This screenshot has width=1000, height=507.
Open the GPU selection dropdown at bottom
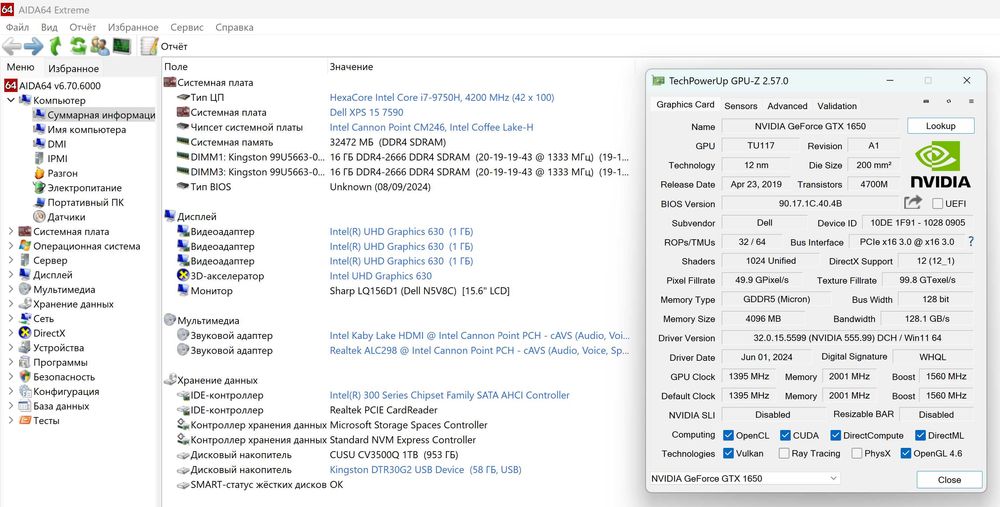[x=744, y=479]
